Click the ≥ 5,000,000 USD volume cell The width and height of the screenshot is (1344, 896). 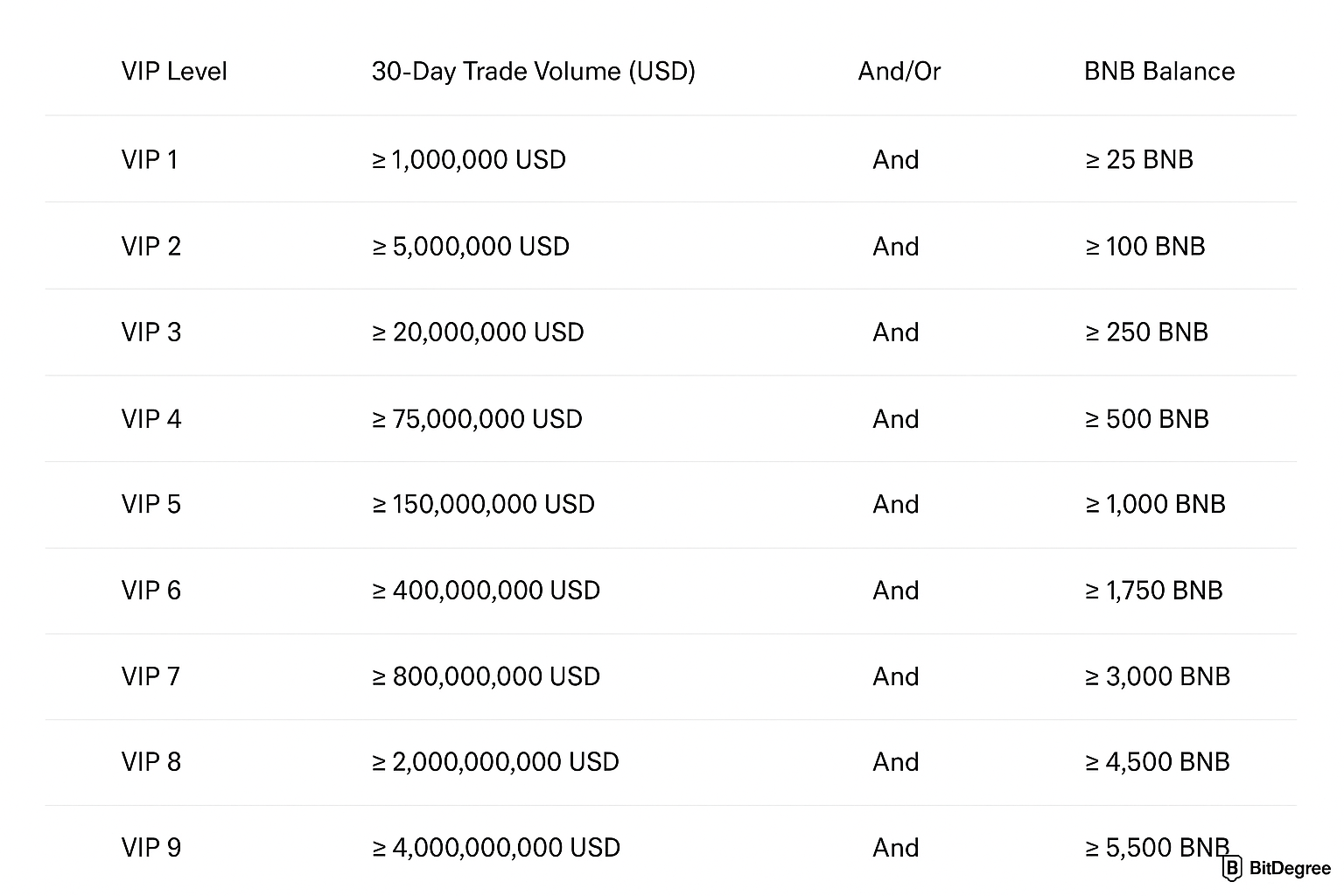(471, 246)
